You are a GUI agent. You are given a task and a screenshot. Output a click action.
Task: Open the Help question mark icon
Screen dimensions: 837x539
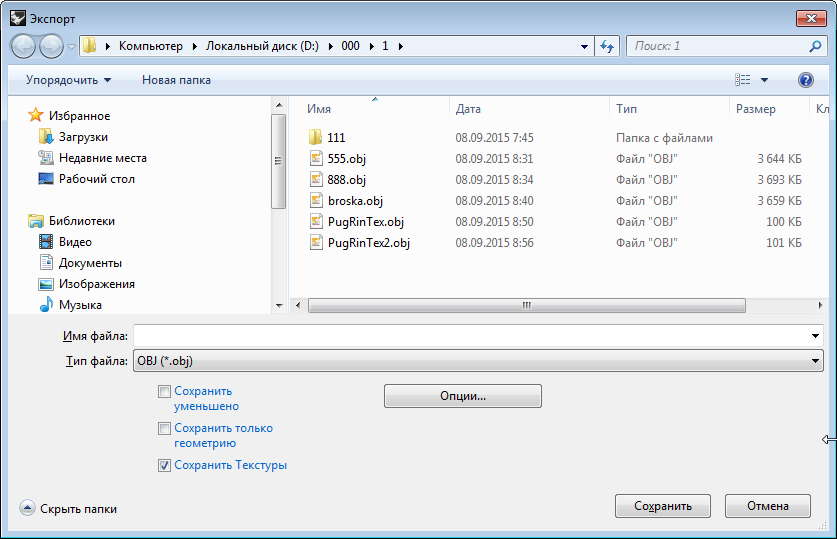[x=806, y=80]
